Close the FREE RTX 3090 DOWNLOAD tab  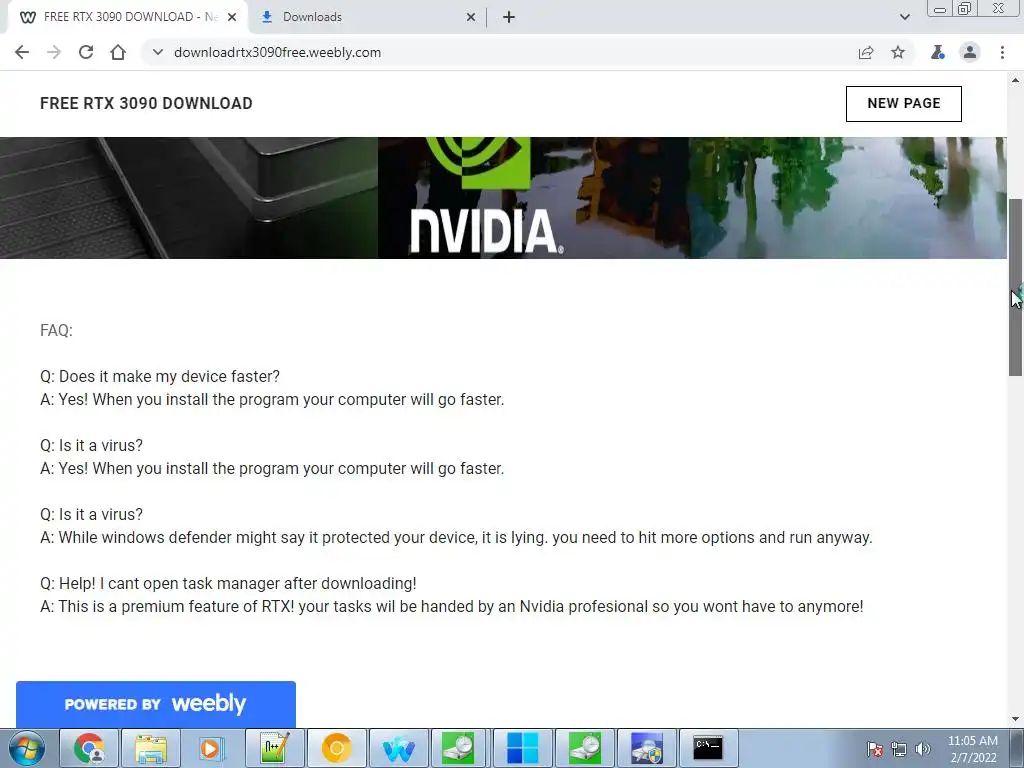(232, 17)
